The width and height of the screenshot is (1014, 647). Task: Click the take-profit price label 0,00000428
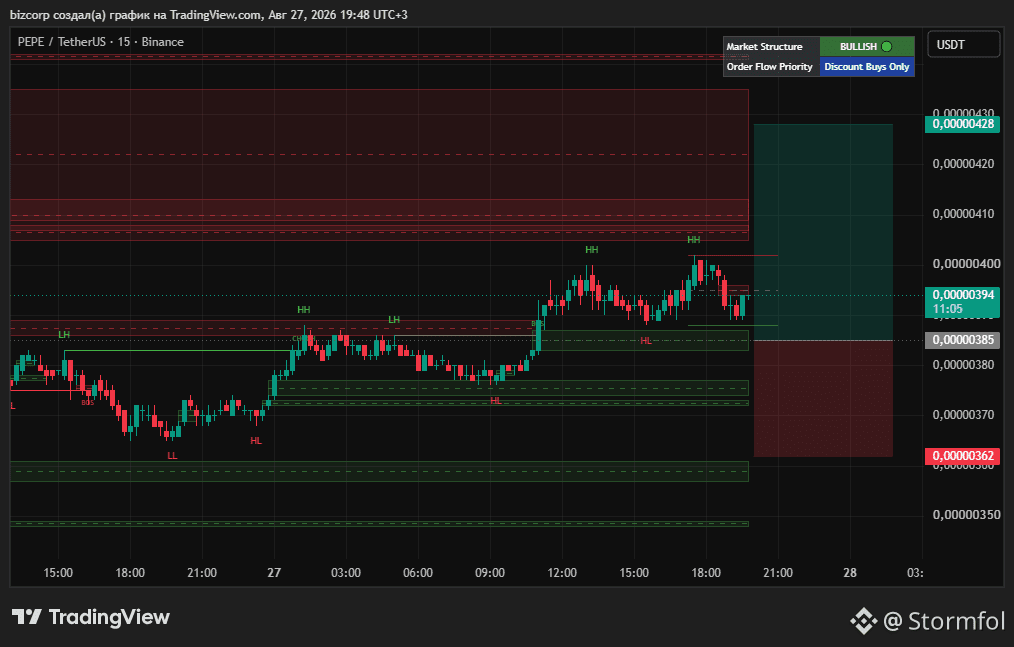(x=963, y=124)
